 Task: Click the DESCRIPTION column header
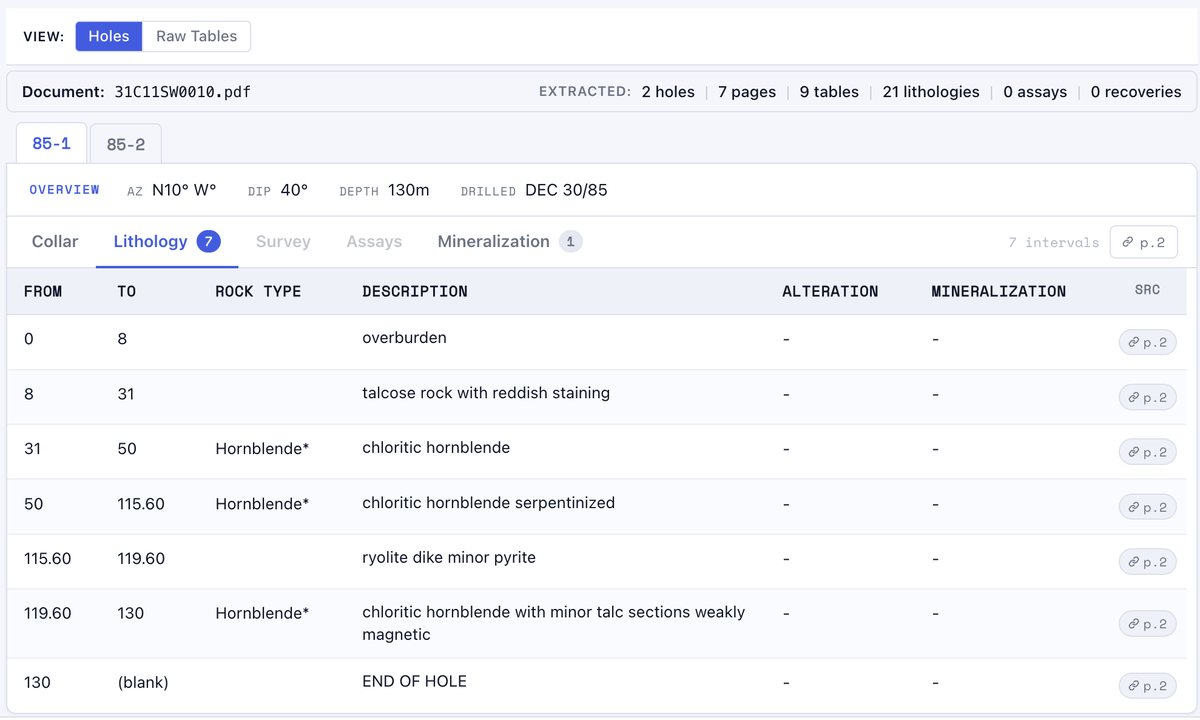point(414,291)
